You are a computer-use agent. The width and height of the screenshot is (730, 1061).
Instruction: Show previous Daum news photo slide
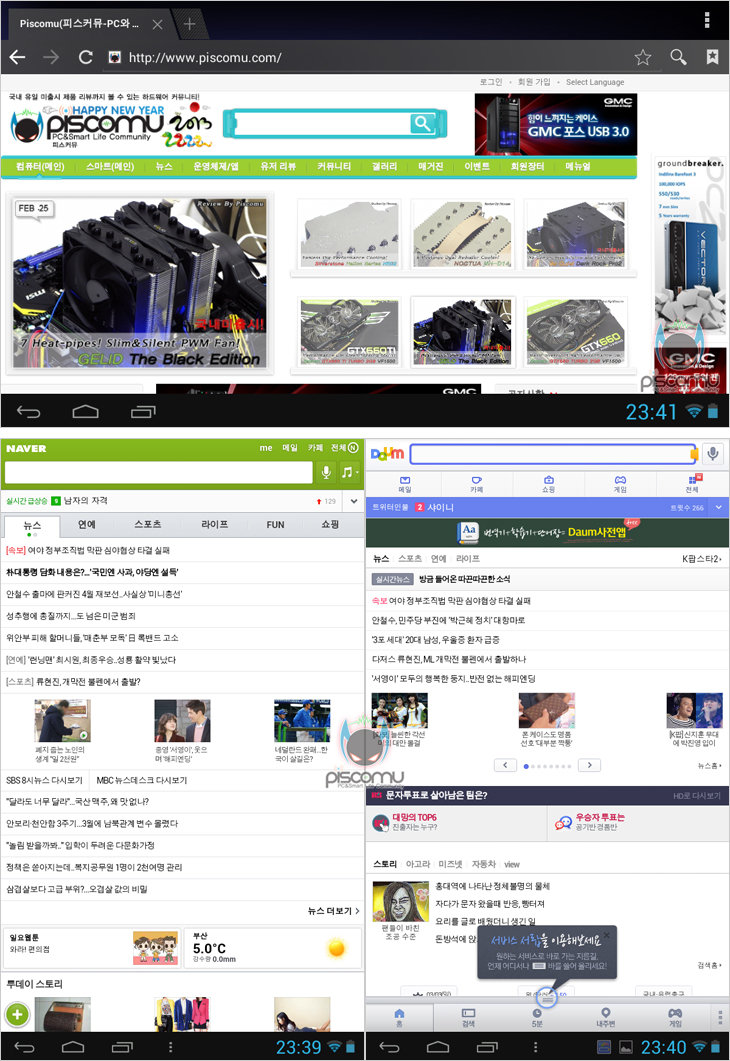click(x=505, y=765)
